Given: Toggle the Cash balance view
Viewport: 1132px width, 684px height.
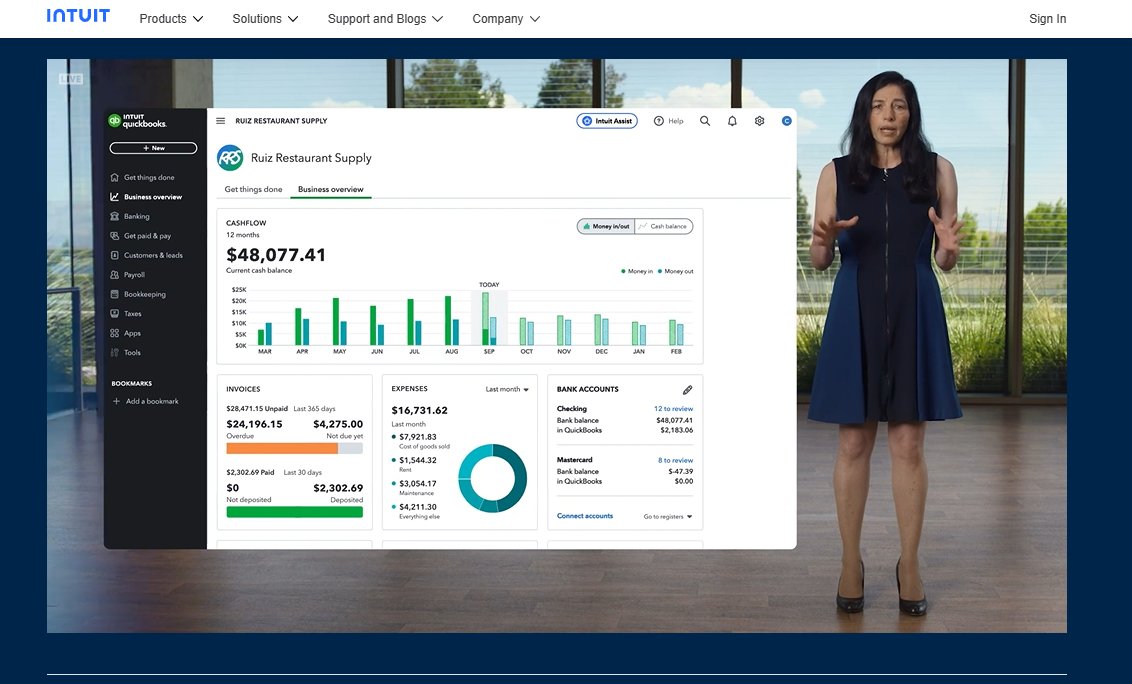Looking at the screenshot, I should coord(663,226).
